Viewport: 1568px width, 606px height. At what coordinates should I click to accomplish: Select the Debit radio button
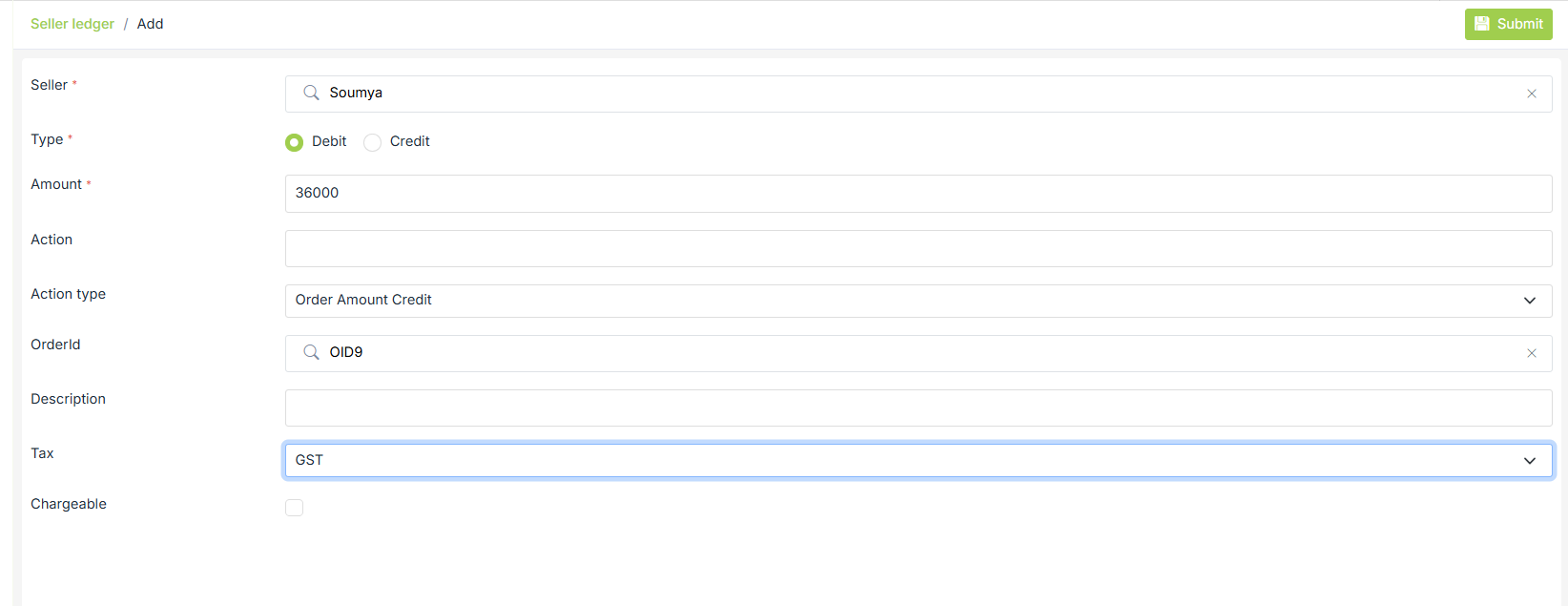[294, 142]
